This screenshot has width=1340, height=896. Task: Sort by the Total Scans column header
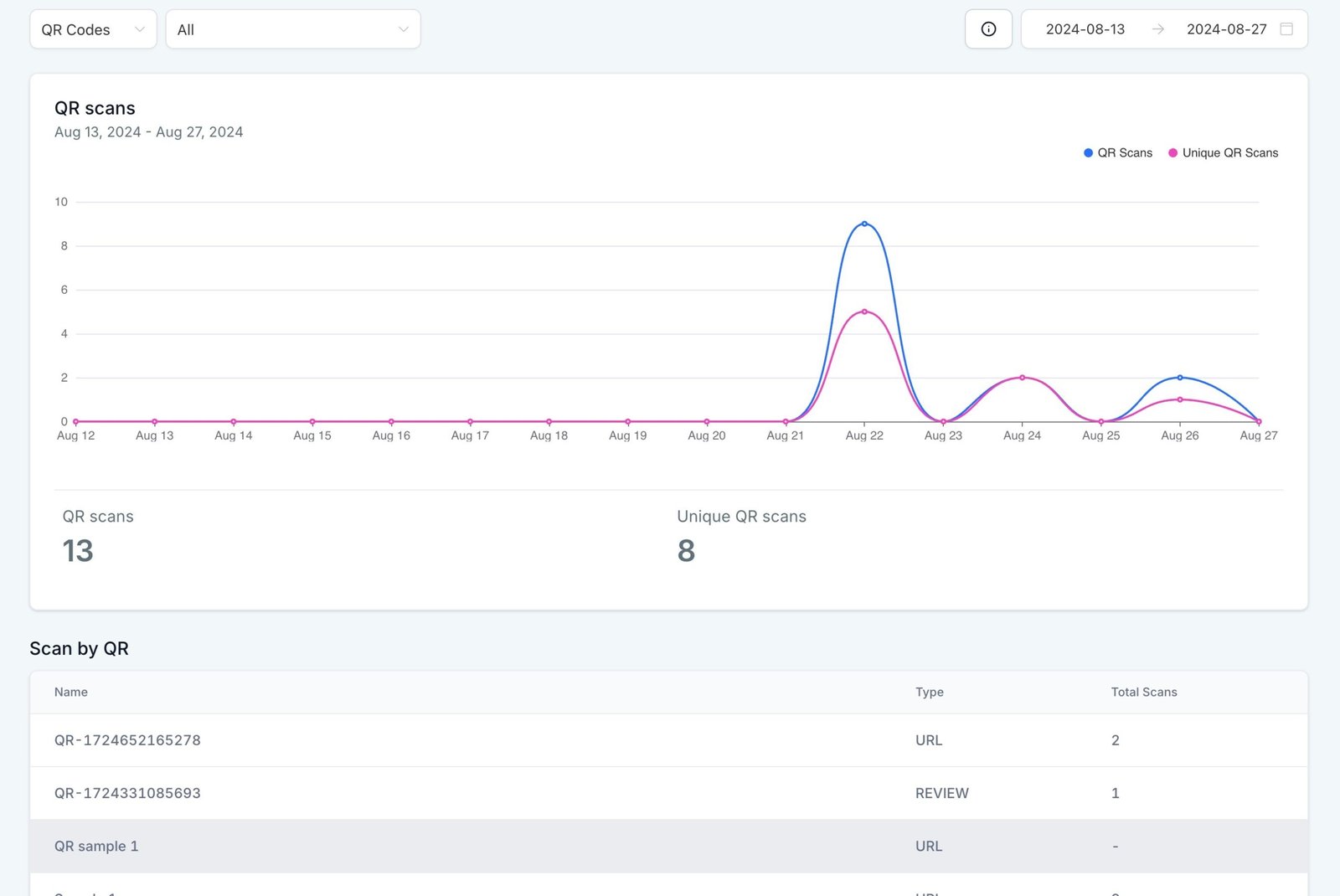point(1143,693)
